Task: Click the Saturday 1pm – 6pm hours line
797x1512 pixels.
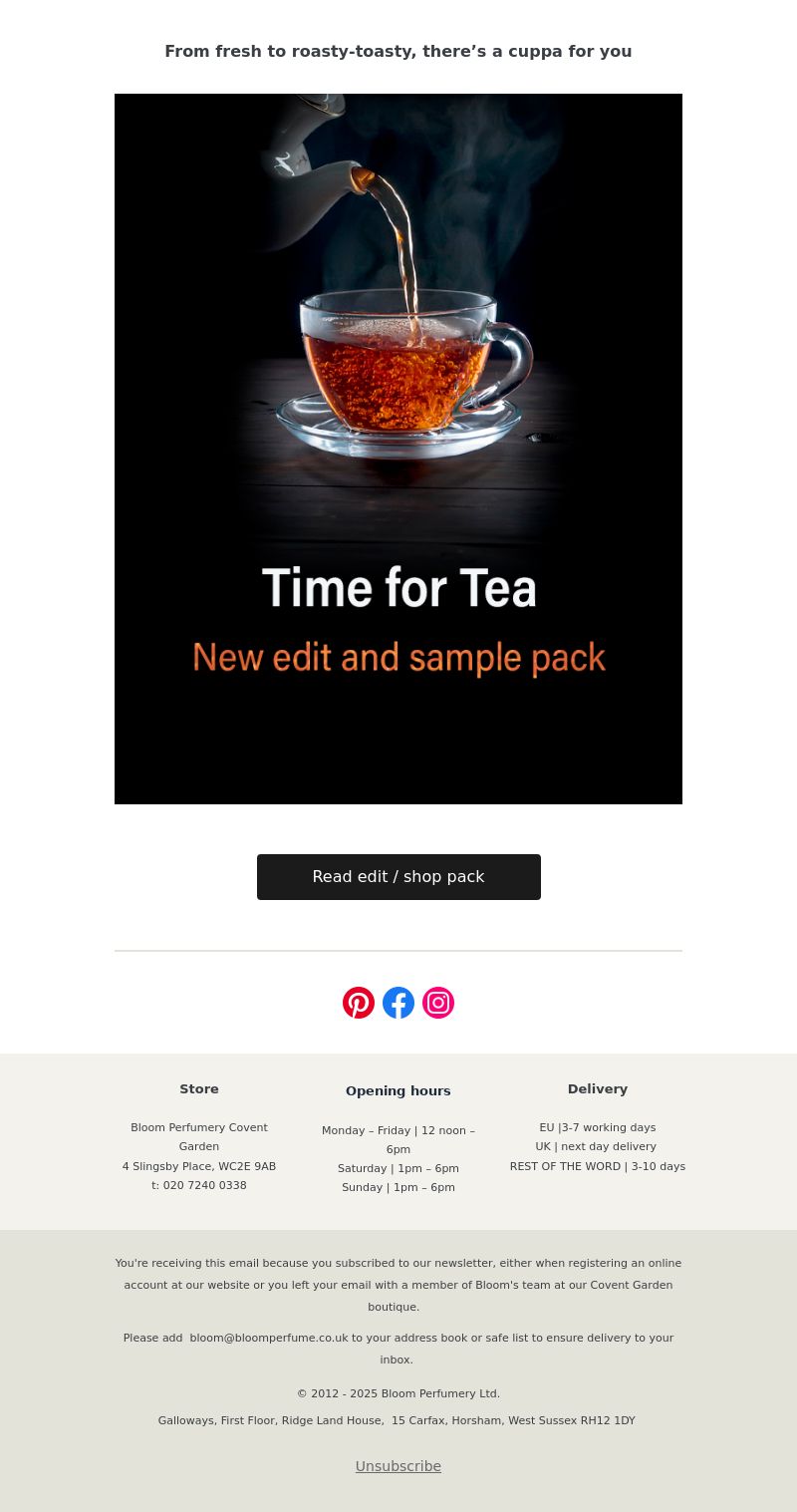Action: 398,1168
